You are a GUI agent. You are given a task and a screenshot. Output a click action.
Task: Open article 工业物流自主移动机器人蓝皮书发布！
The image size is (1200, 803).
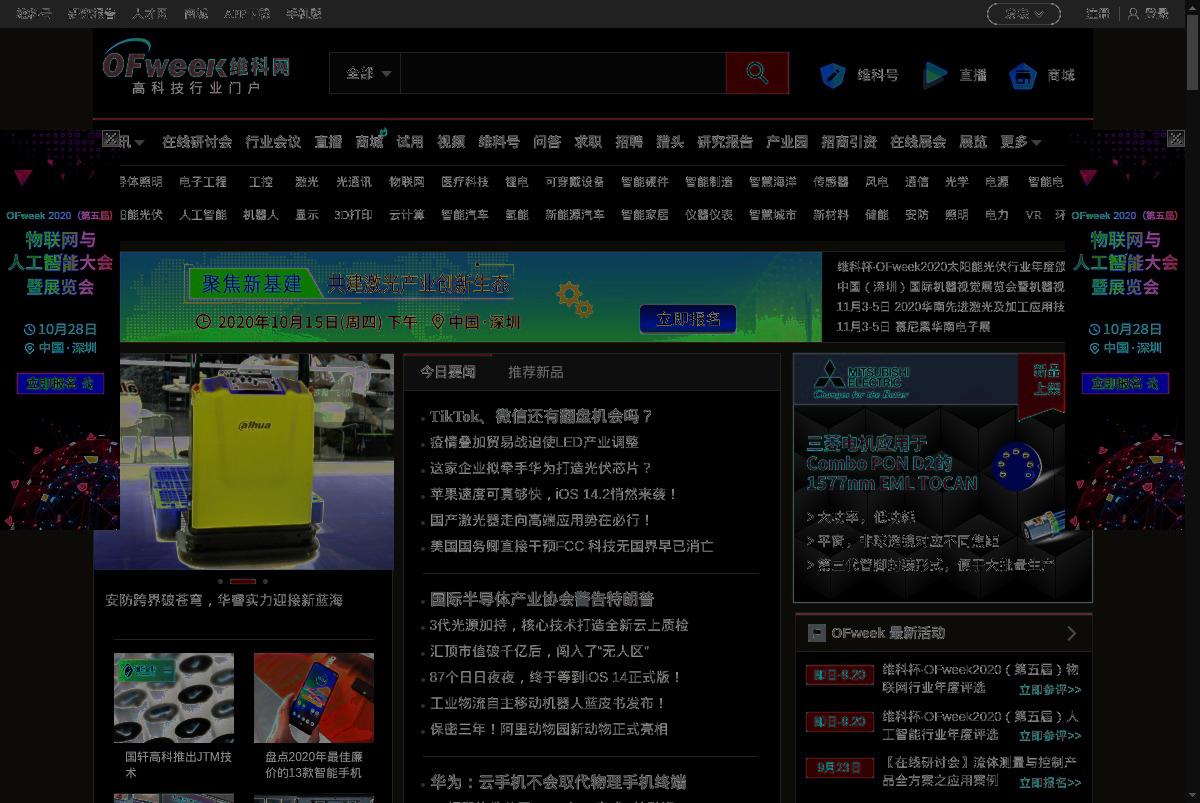[548, 703]
